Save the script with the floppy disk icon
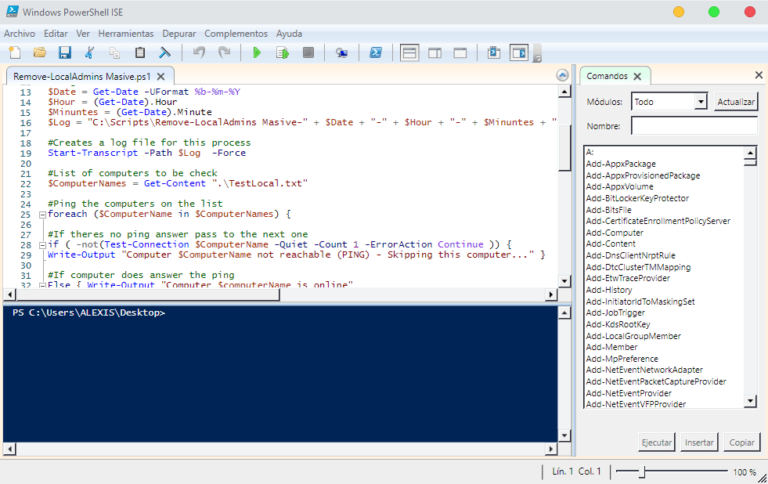 65,52
